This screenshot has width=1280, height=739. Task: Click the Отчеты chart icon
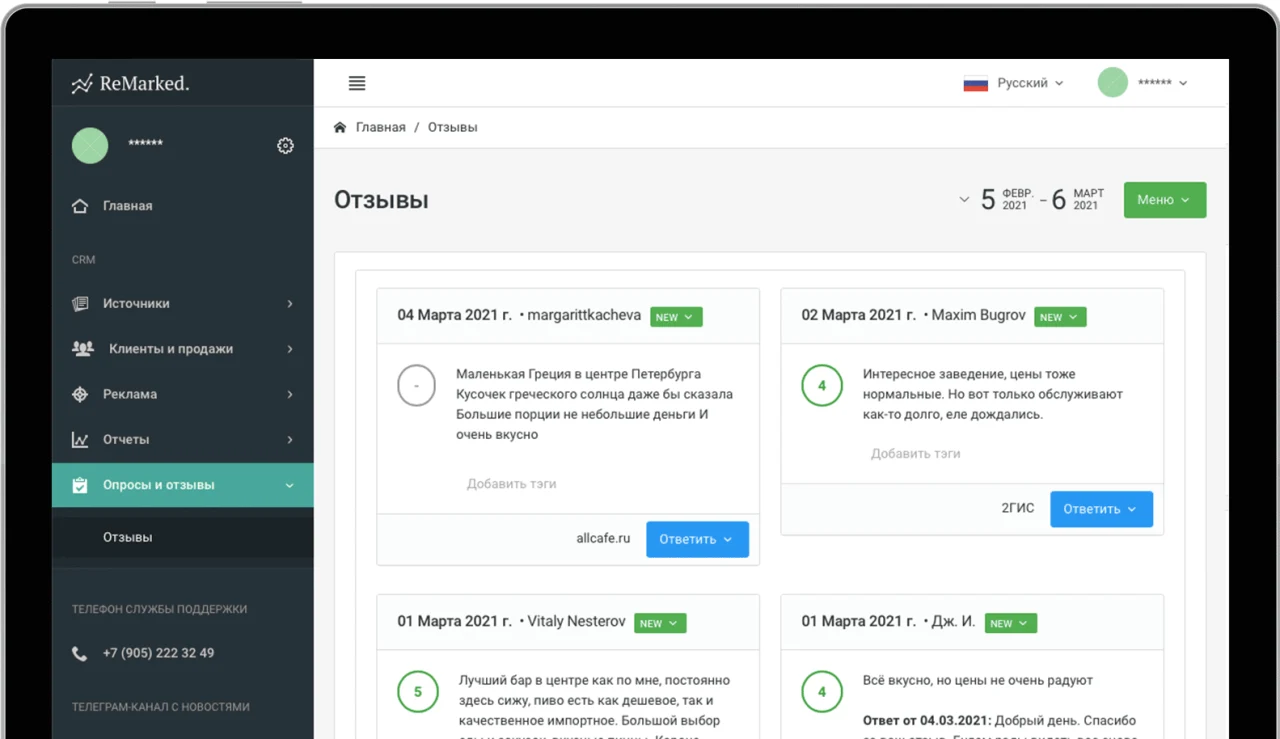(81, 439)
